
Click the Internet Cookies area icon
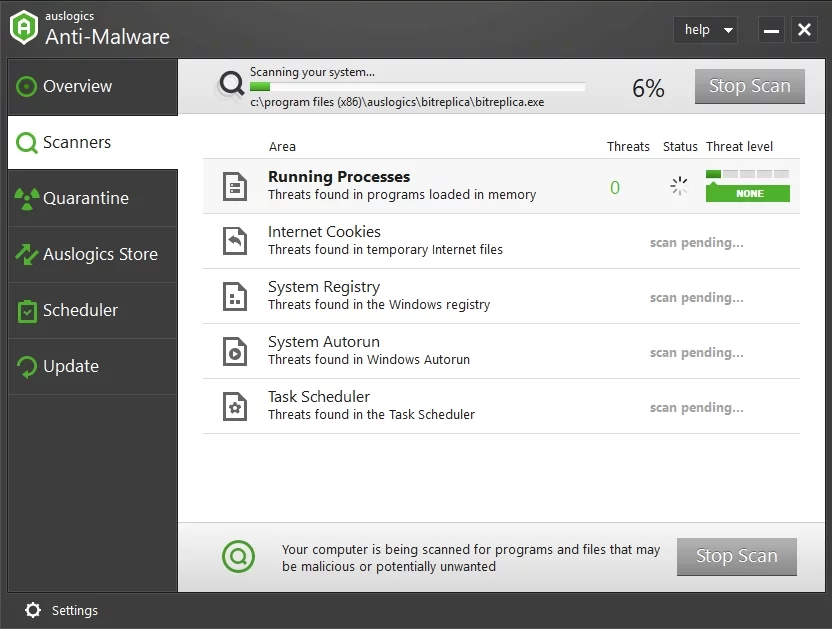[235, 241]
